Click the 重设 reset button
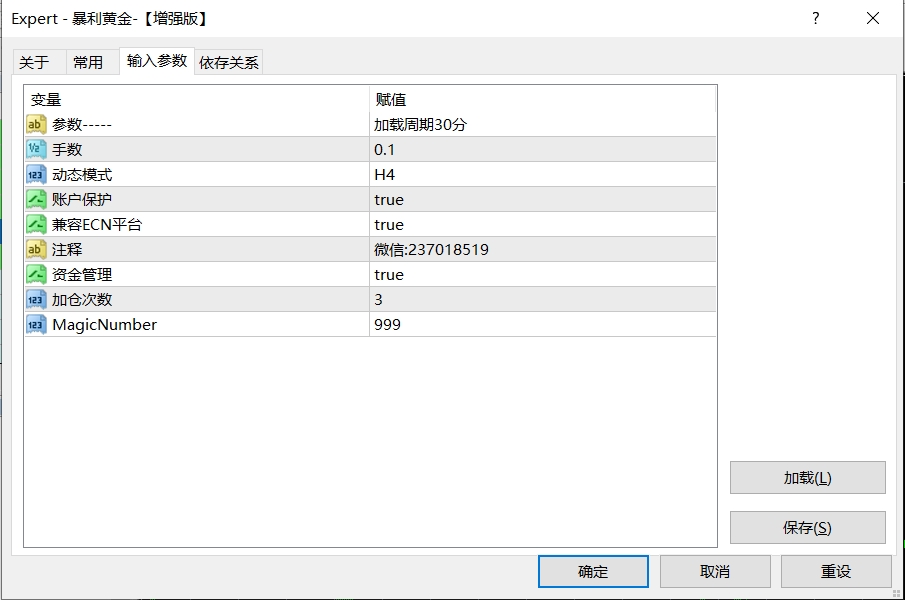 click(835, 572)
